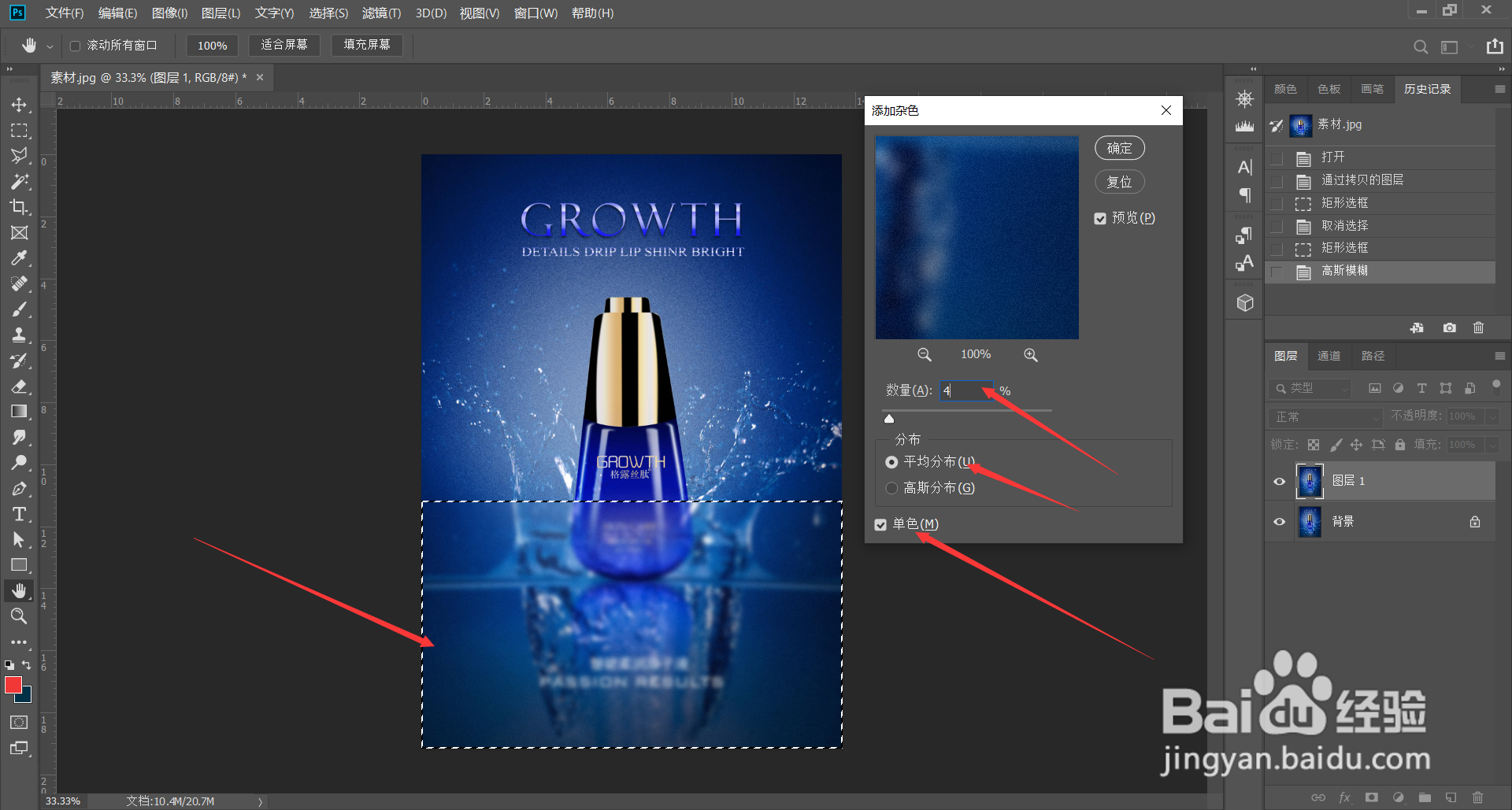Select Gaussian distribution radio button
This screenshot has width=1512, height=810.
(x=891, y=488)
